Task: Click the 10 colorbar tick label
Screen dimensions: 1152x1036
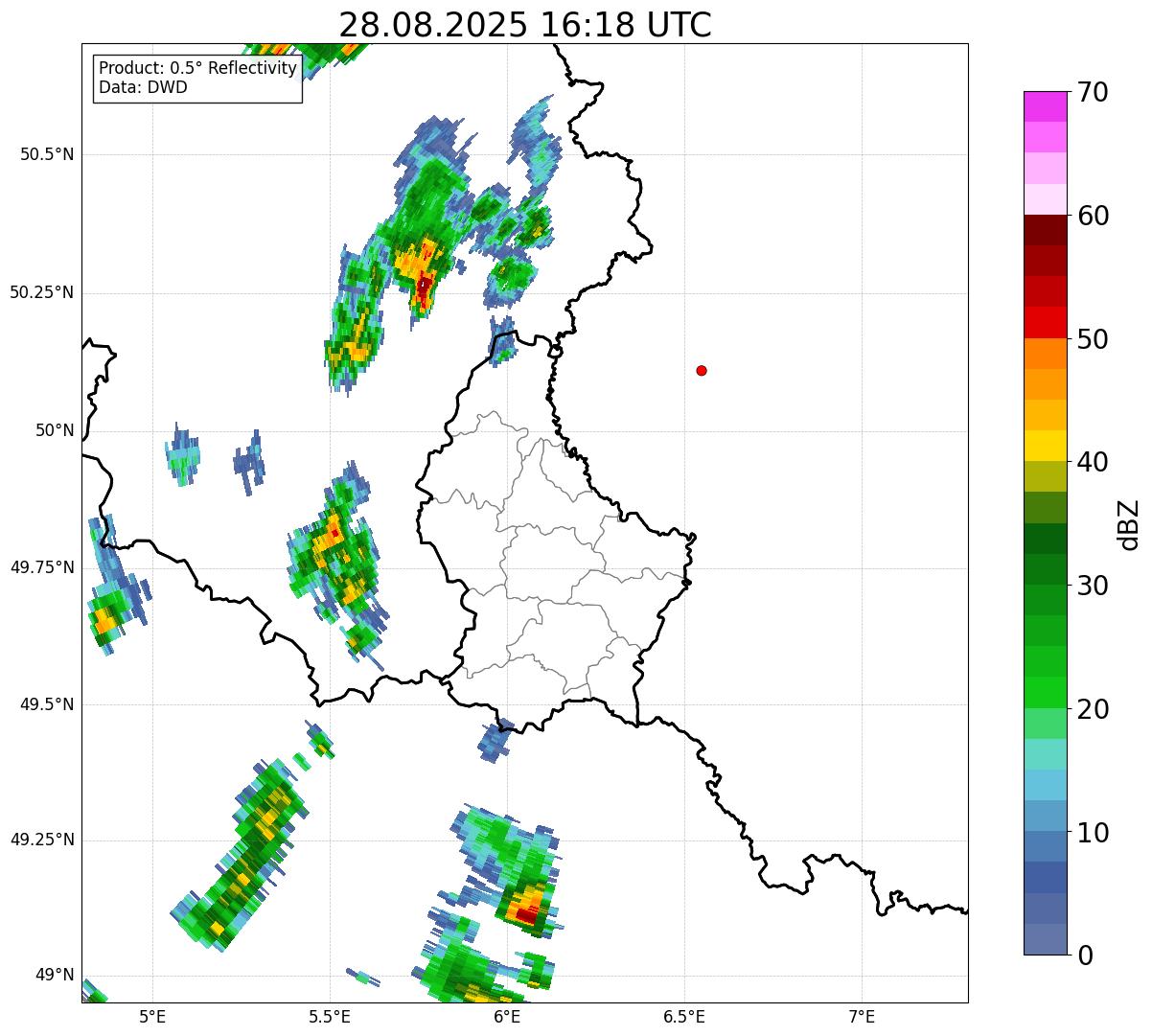Action: 1093,832
